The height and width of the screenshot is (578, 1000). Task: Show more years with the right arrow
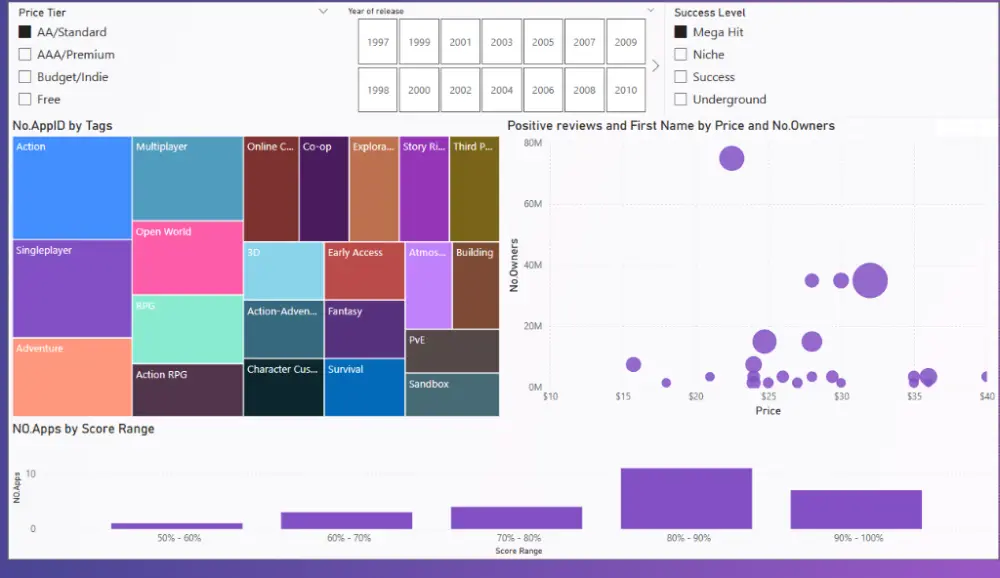[655, 66]
